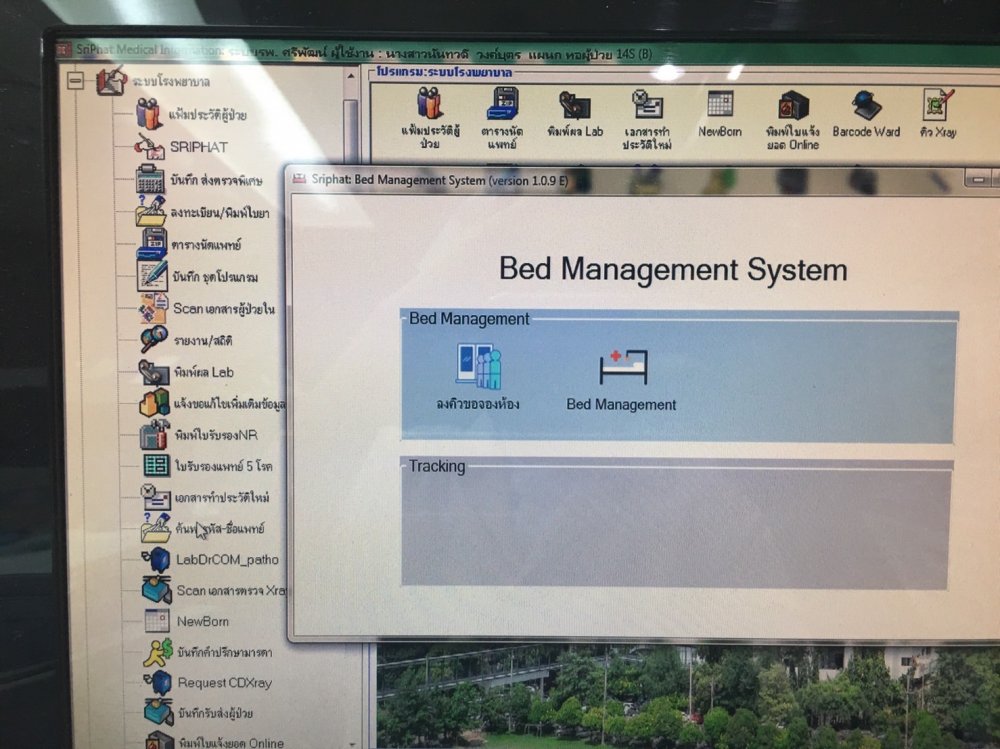Launch พิมพ์ผล Lab from the top icon panel

click(x=575, y=114)
